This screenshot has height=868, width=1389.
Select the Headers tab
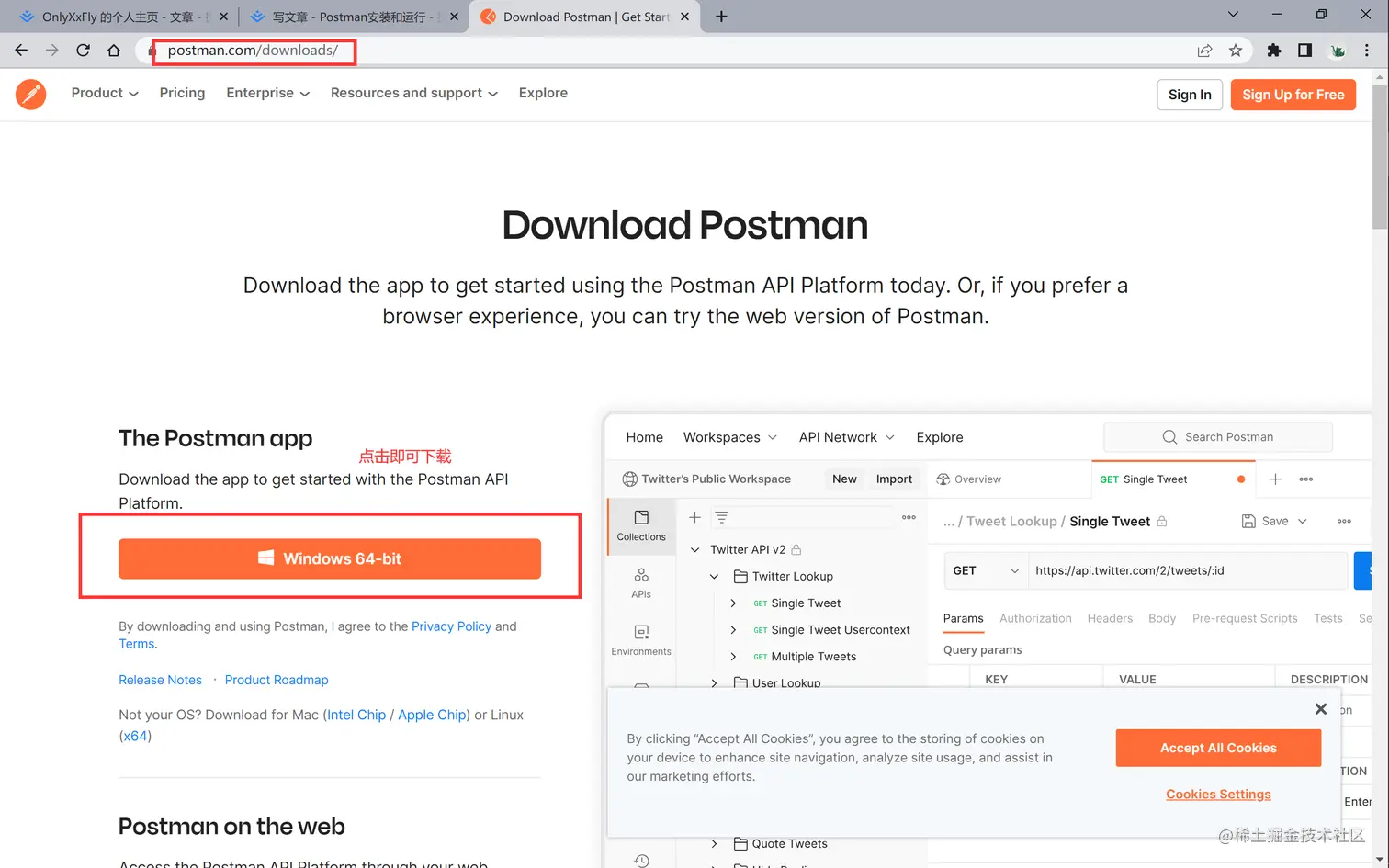pyautogui.click(x=1110, y=618)
